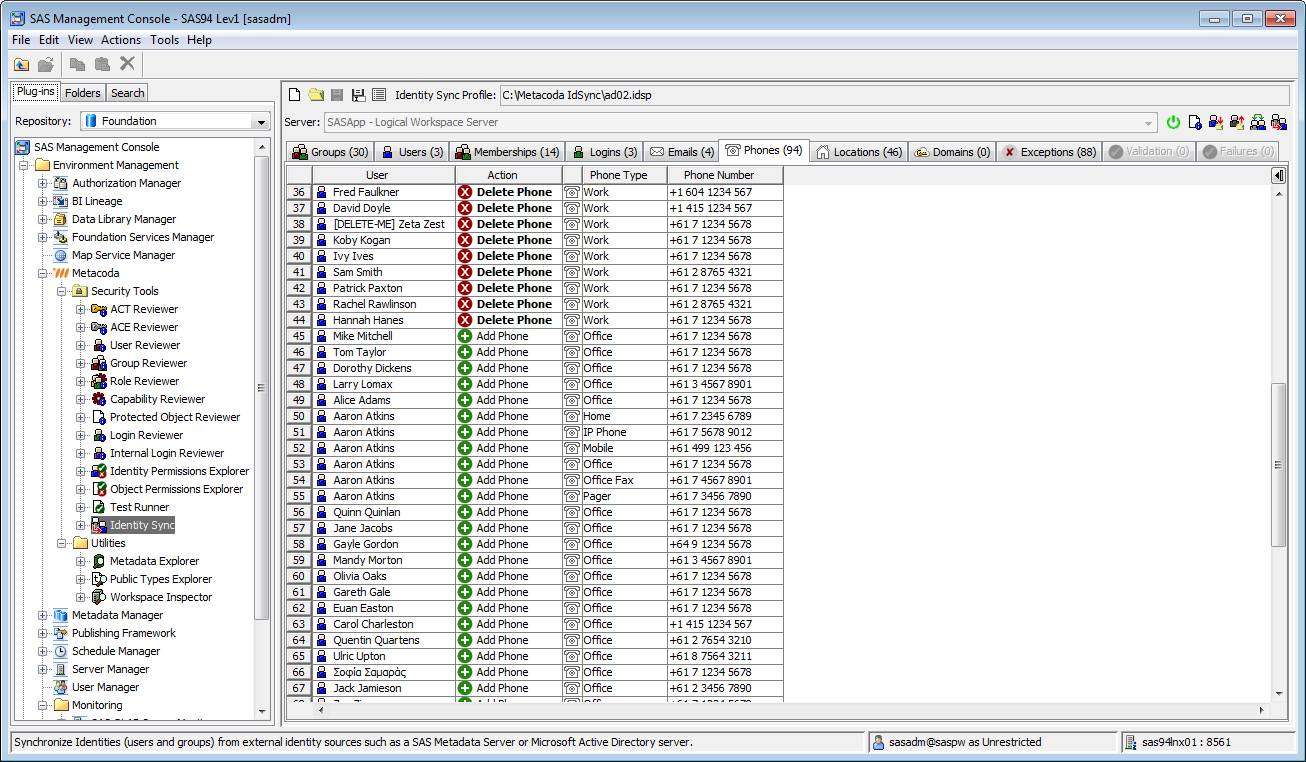Screen dimensions: 1306x762
Task: Open an Identity Sync profile via folder icon
Action: pos(316,95)
